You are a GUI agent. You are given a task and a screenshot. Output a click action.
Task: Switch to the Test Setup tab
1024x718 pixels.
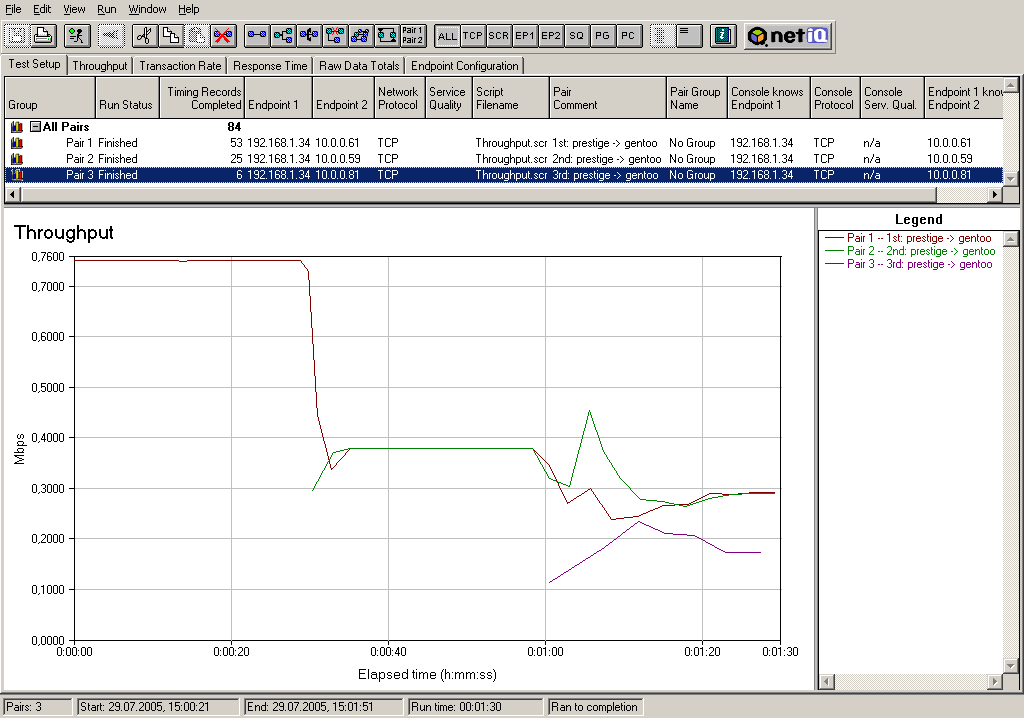tap(34, 64)
